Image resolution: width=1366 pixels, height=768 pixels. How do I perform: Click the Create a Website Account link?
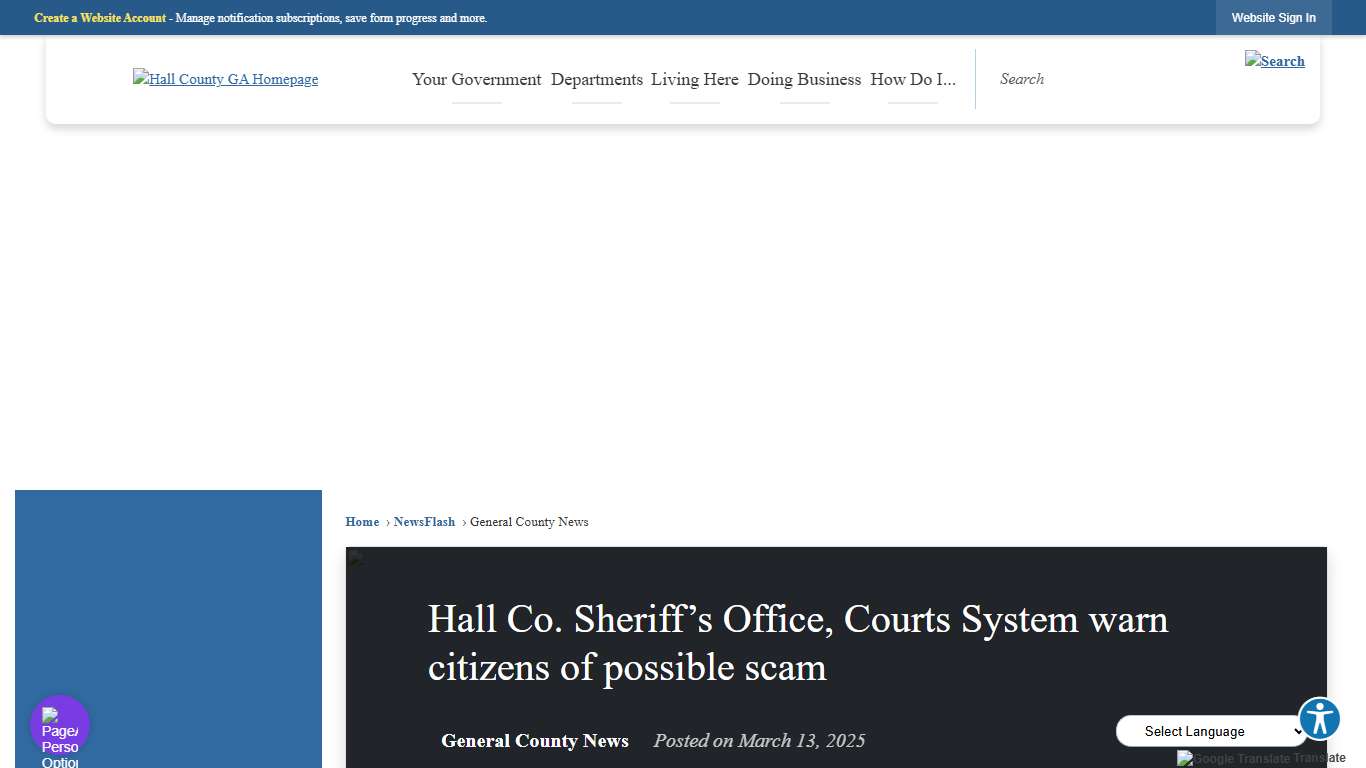coord(100,17)
